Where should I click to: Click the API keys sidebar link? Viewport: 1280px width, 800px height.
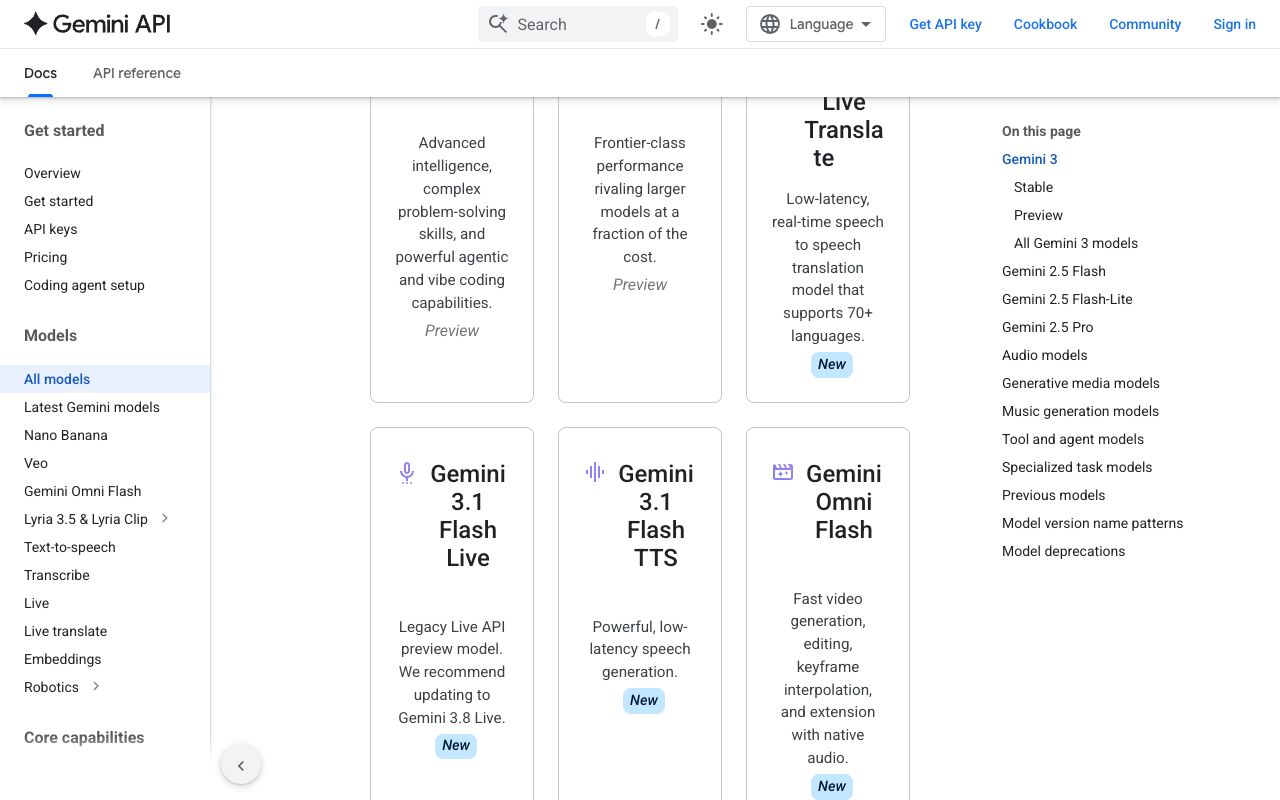[x=51, y=229]
